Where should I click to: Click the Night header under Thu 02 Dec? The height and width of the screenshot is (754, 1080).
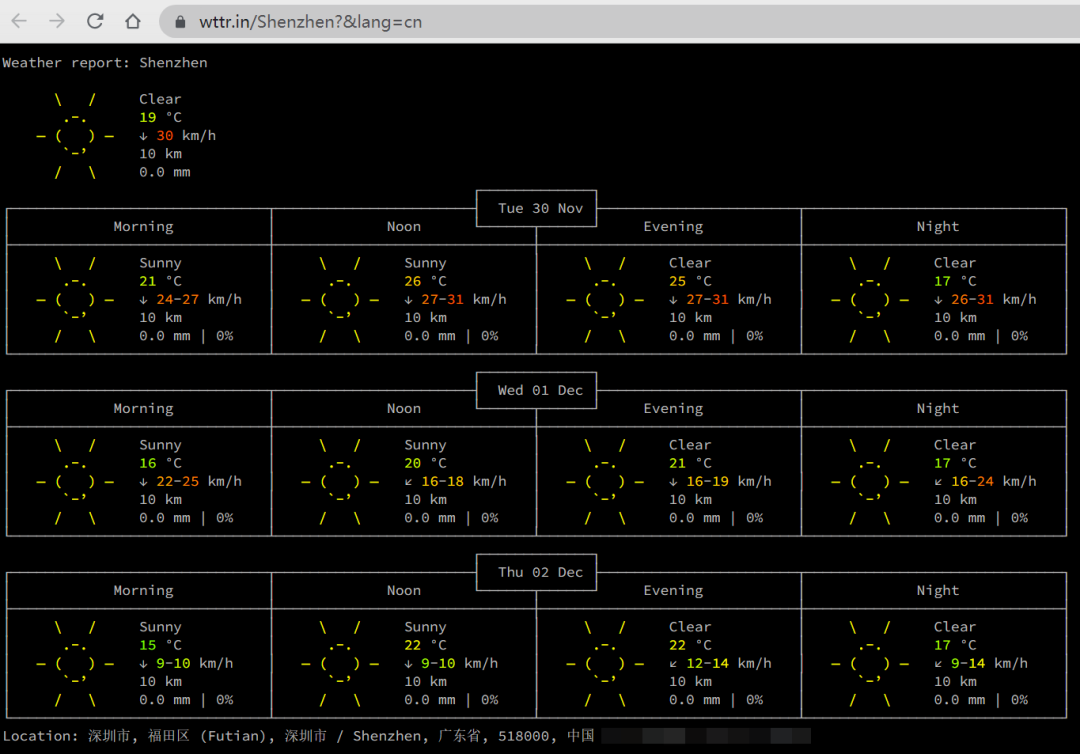937,590
